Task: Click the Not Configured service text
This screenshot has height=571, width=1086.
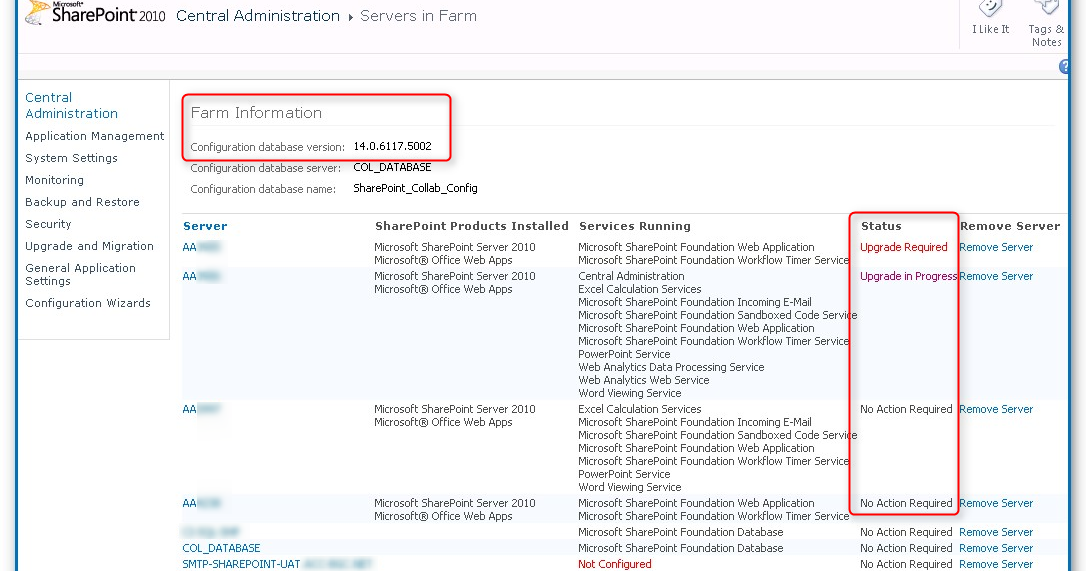Action: pos(615,564)
